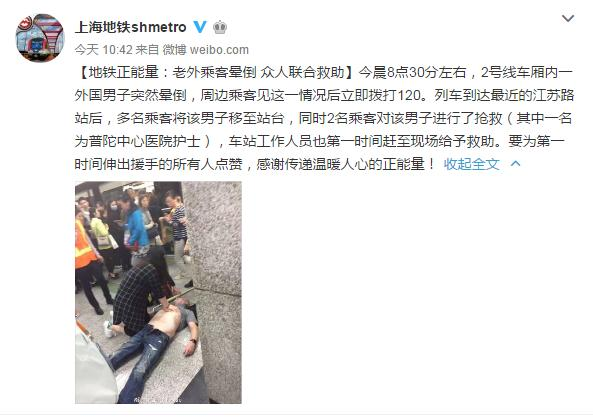Click the 微博 weibo.com source link
This screenshot has width=593, height=419.
[206, 50]
